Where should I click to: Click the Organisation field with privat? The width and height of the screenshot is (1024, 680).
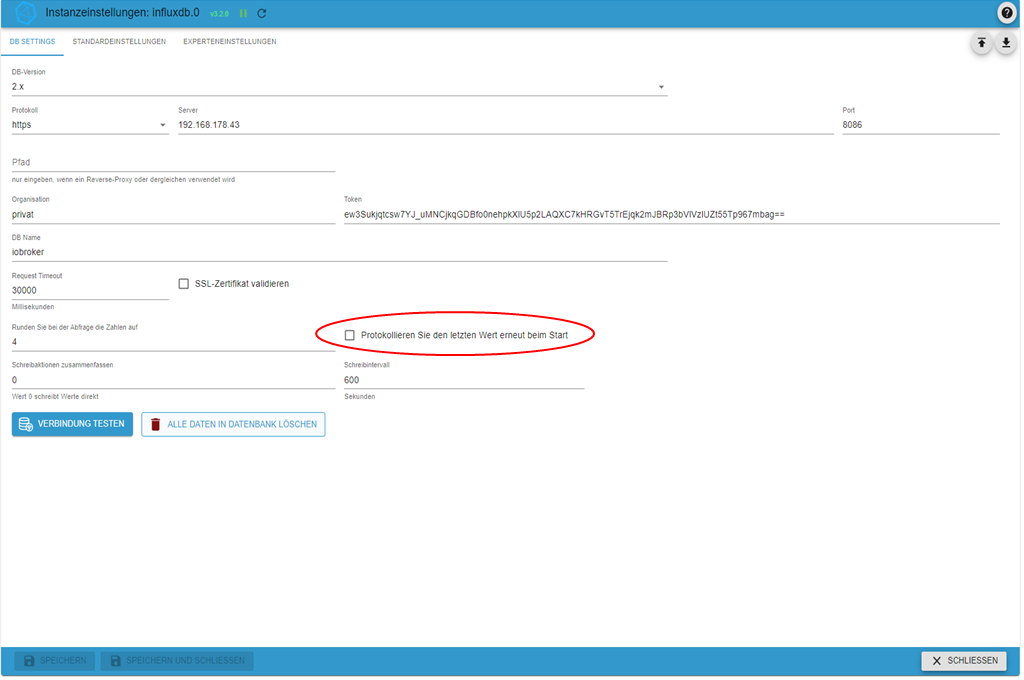(173, 214)
